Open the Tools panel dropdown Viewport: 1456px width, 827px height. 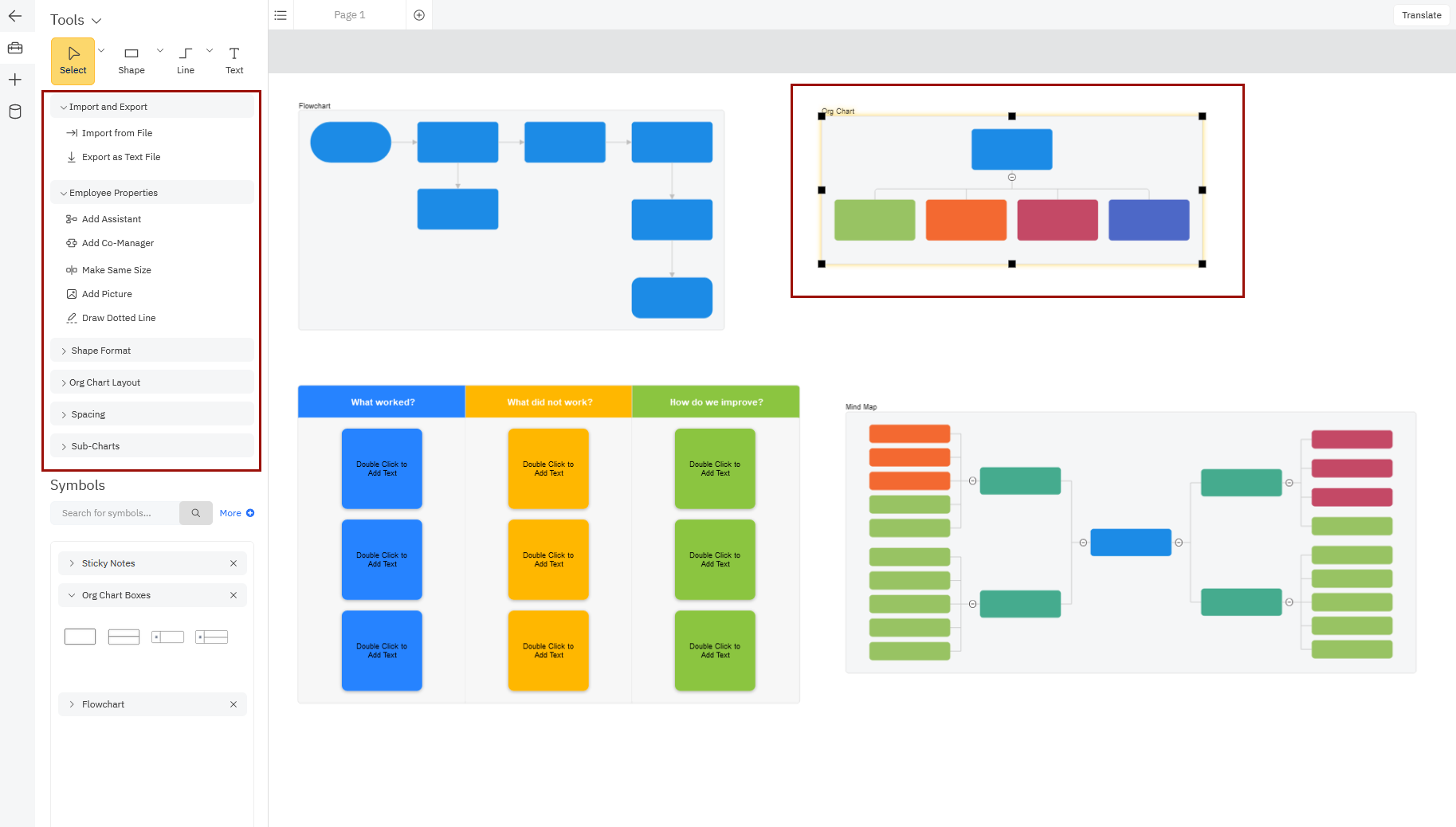(76, 20)
